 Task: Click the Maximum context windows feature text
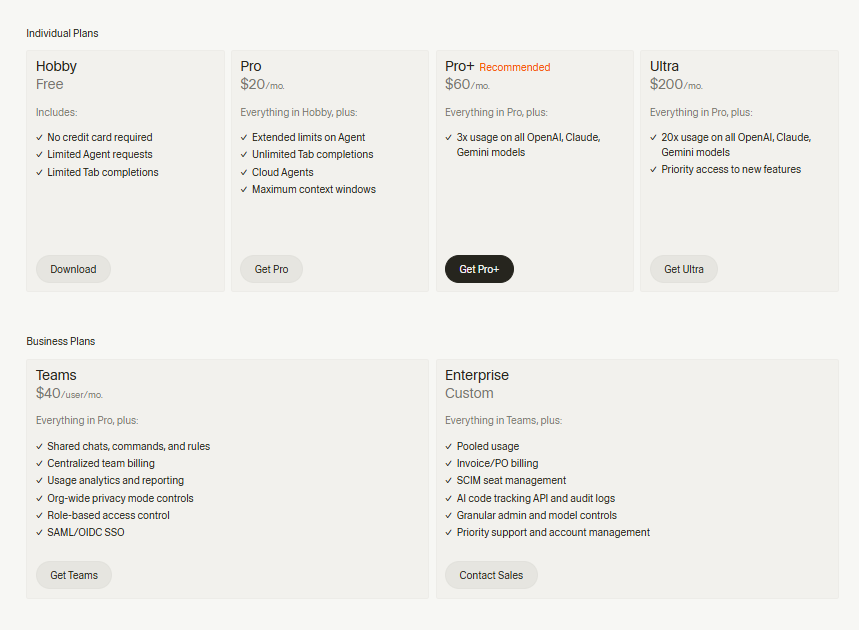point(314,189)
